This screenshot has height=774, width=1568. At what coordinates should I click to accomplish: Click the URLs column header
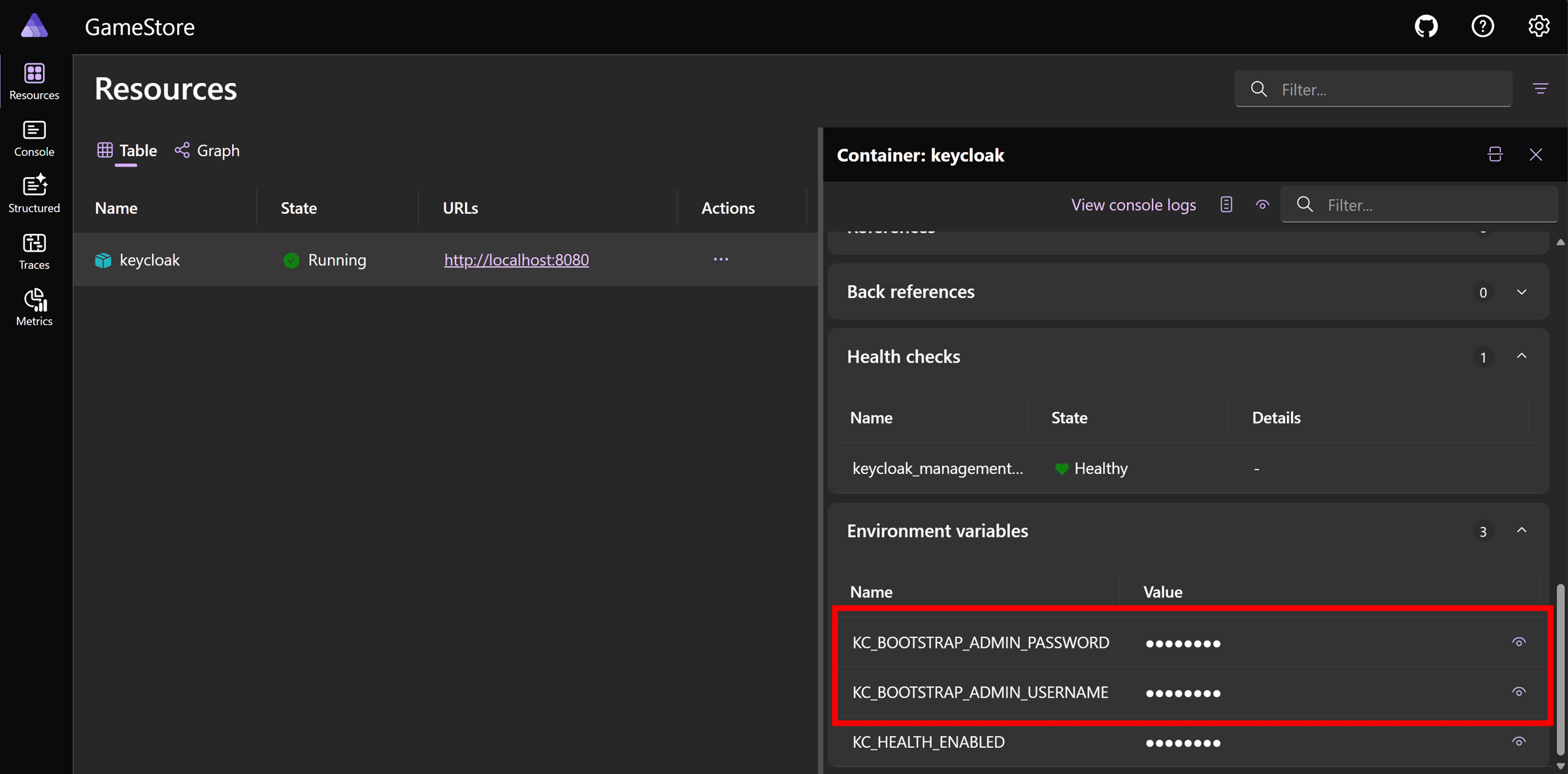(x=460, y=208)
